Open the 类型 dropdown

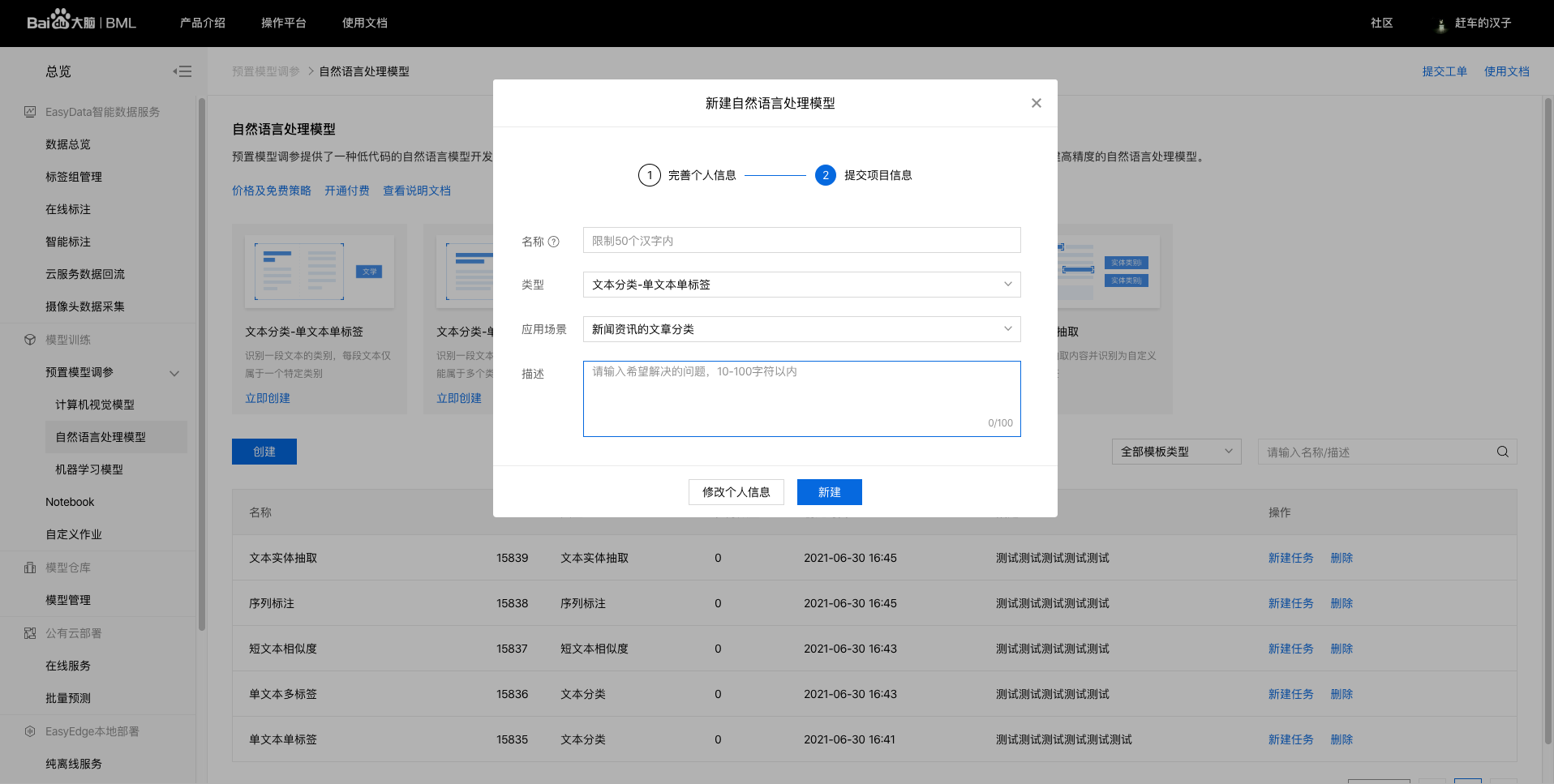pos(801,285)
